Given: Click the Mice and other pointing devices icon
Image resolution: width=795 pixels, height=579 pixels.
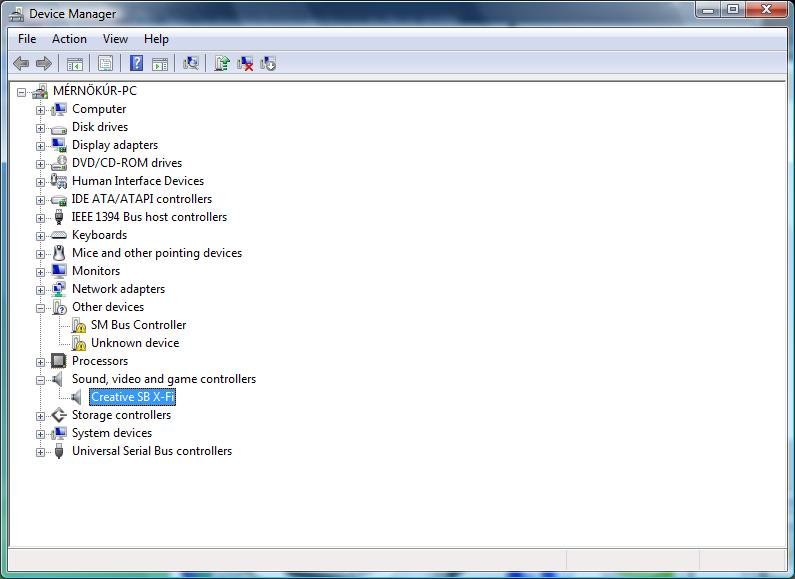Looking at the screenshot, I should [x=59, y=253].
